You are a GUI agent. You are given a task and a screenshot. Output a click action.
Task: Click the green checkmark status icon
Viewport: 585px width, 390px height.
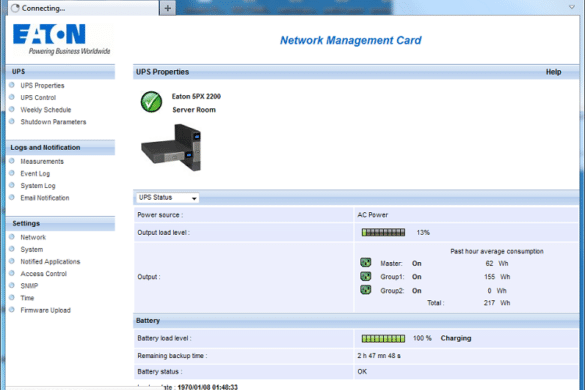pyautogui.click(x=151, y=102)
